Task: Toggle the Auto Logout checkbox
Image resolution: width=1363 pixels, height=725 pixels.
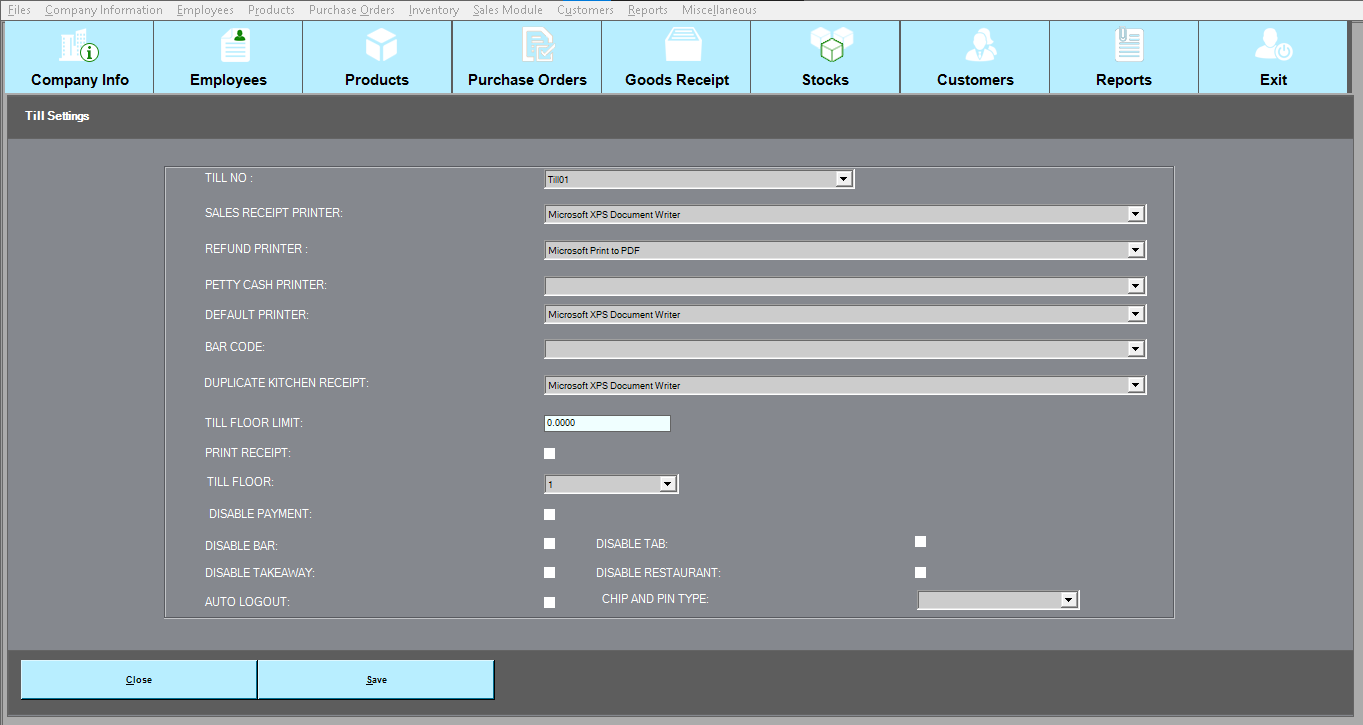Action: pyautogui.click(x=549, y=602)
